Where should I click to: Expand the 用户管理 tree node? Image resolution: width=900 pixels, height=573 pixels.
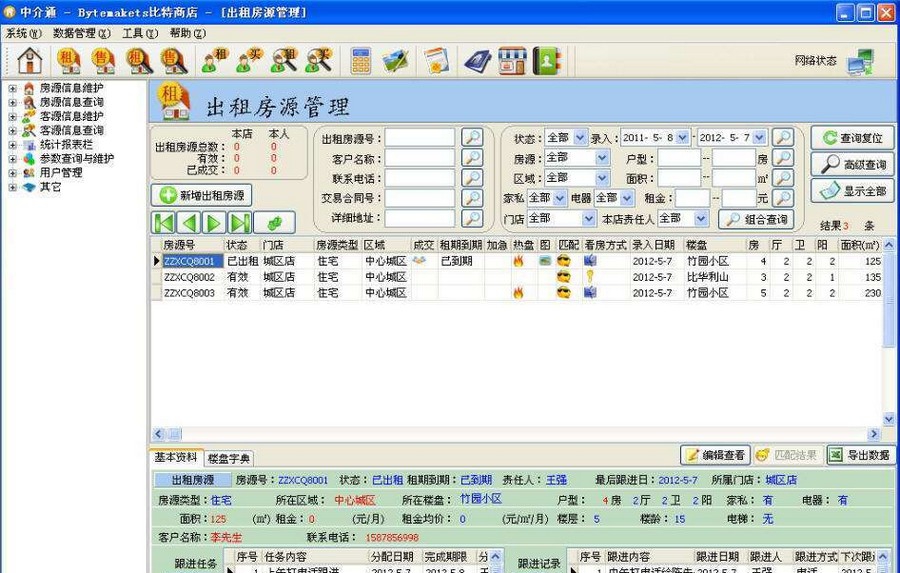[13, 173]
